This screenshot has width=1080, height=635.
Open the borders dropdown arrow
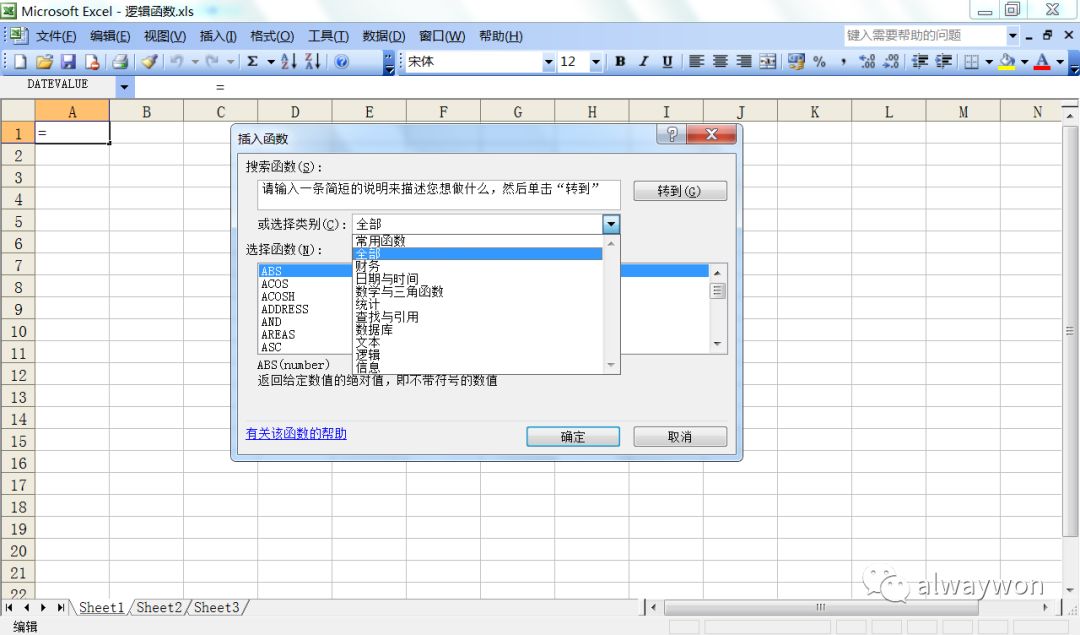click(989, 62)
